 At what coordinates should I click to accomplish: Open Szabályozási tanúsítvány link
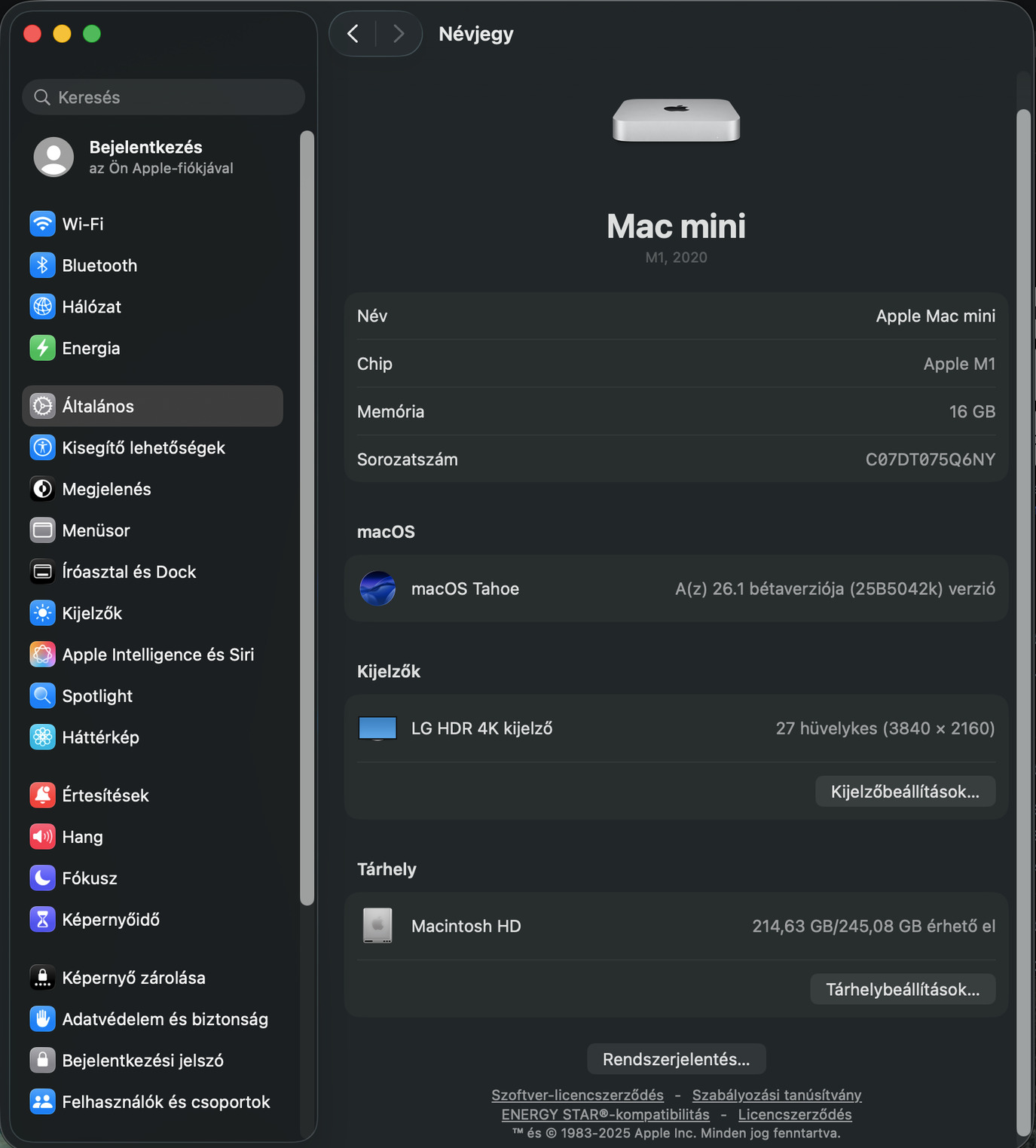pos(777,1095)
